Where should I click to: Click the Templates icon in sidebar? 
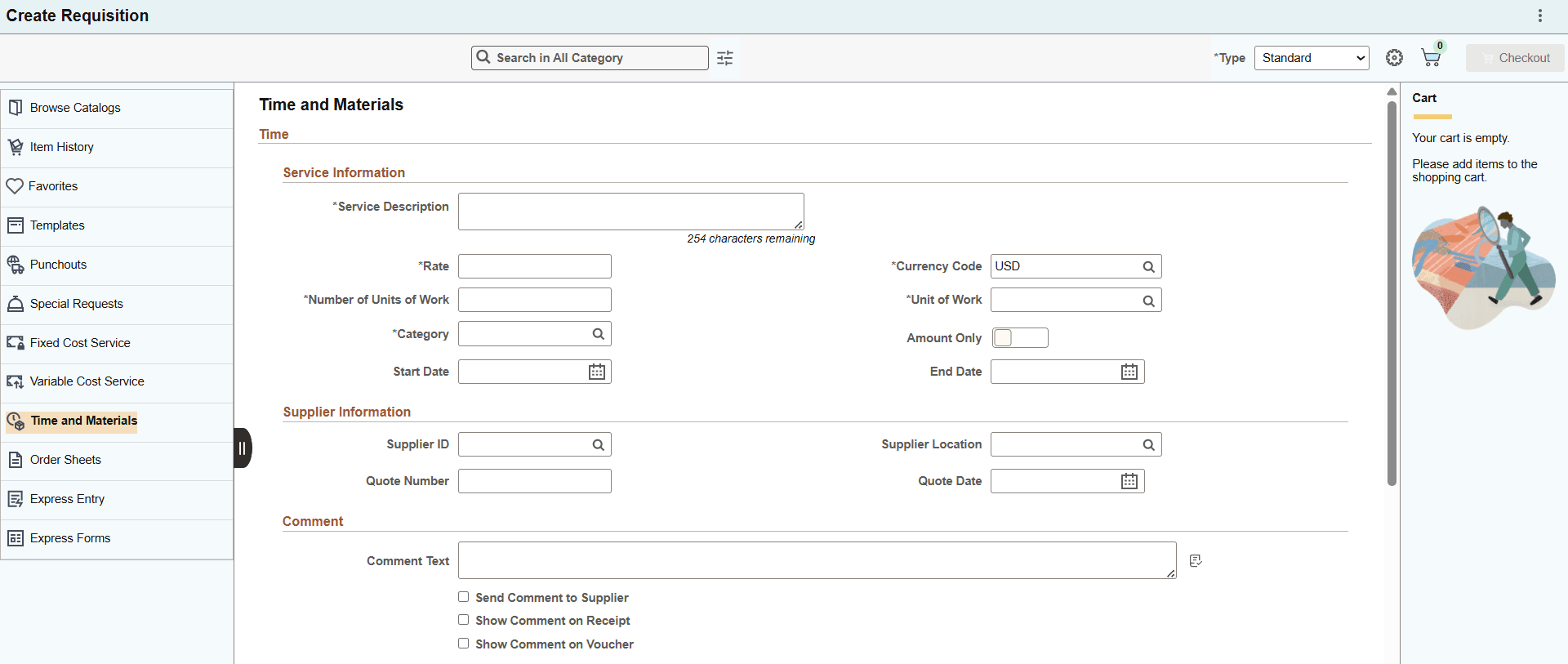pos(16,225)
